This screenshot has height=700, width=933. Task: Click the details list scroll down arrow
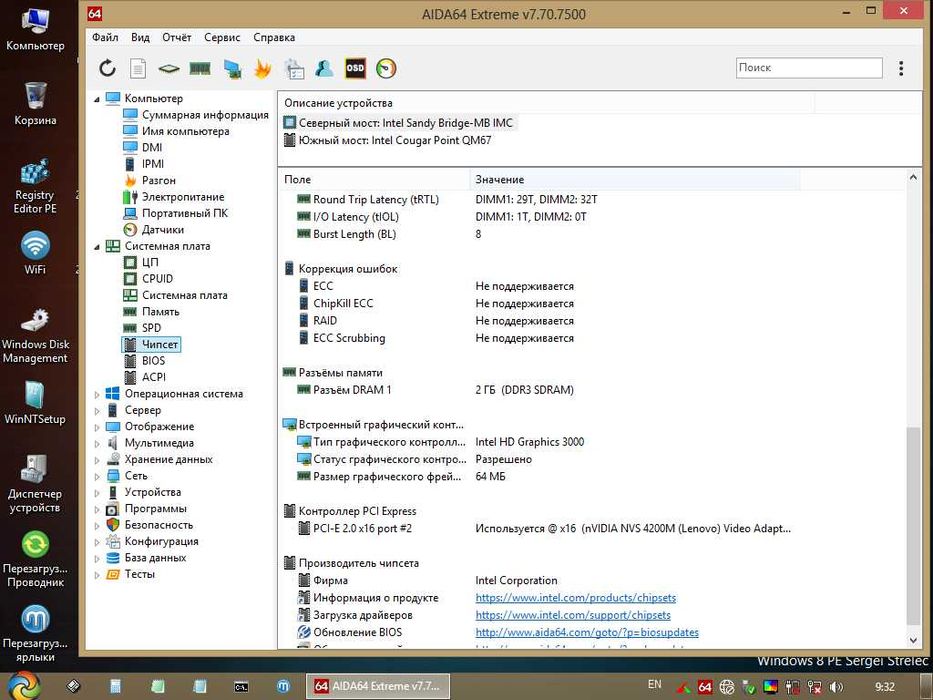point(913,640)
